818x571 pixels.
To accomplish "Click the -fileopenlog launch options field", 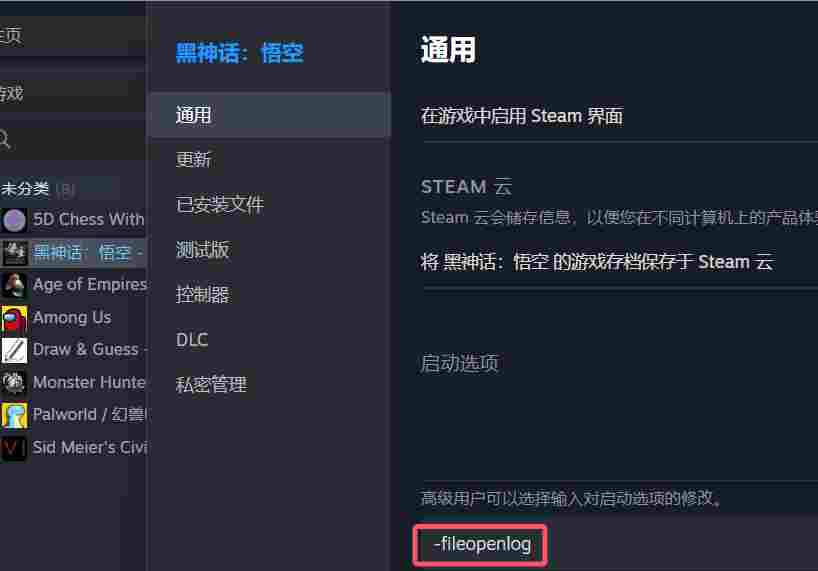I will [x=480, y=545].
